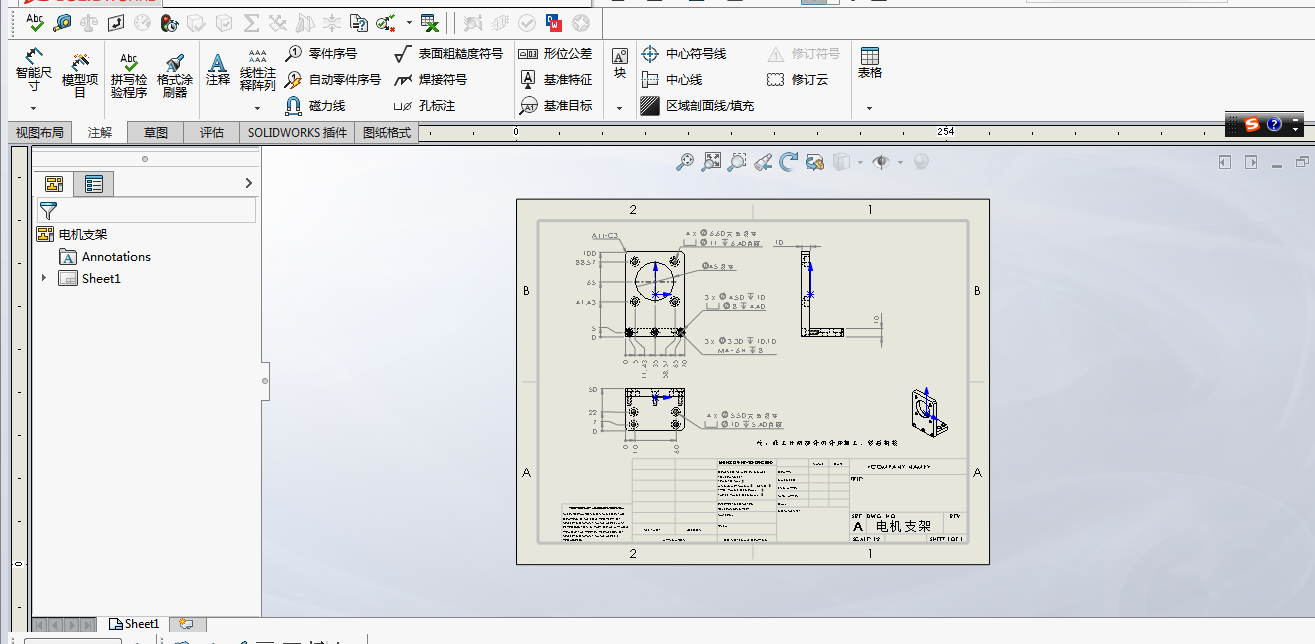Open dropdown beside the check-cross icon in top toolbar

[x=409, y=21]
